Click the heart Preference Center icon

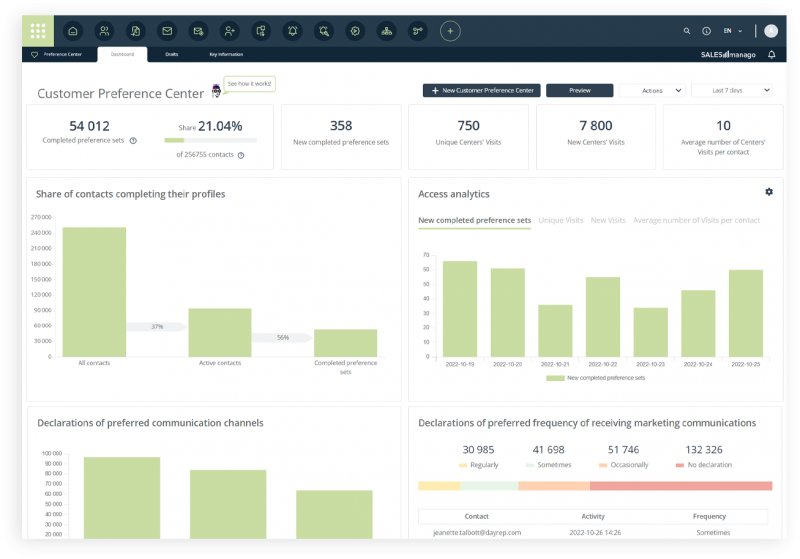tap(35, 55)
